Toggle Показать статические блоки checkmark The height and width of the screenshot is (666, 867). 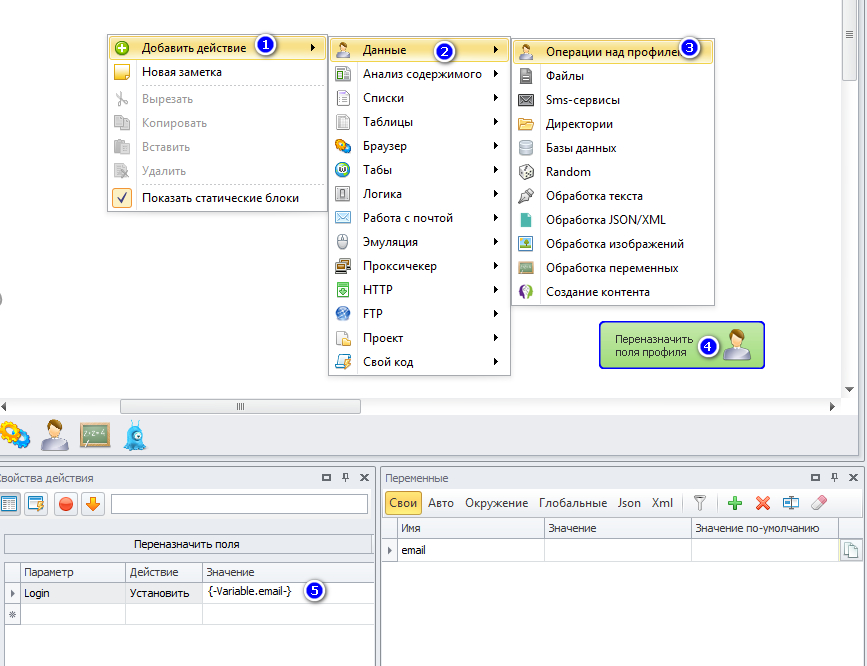[122, 198]
